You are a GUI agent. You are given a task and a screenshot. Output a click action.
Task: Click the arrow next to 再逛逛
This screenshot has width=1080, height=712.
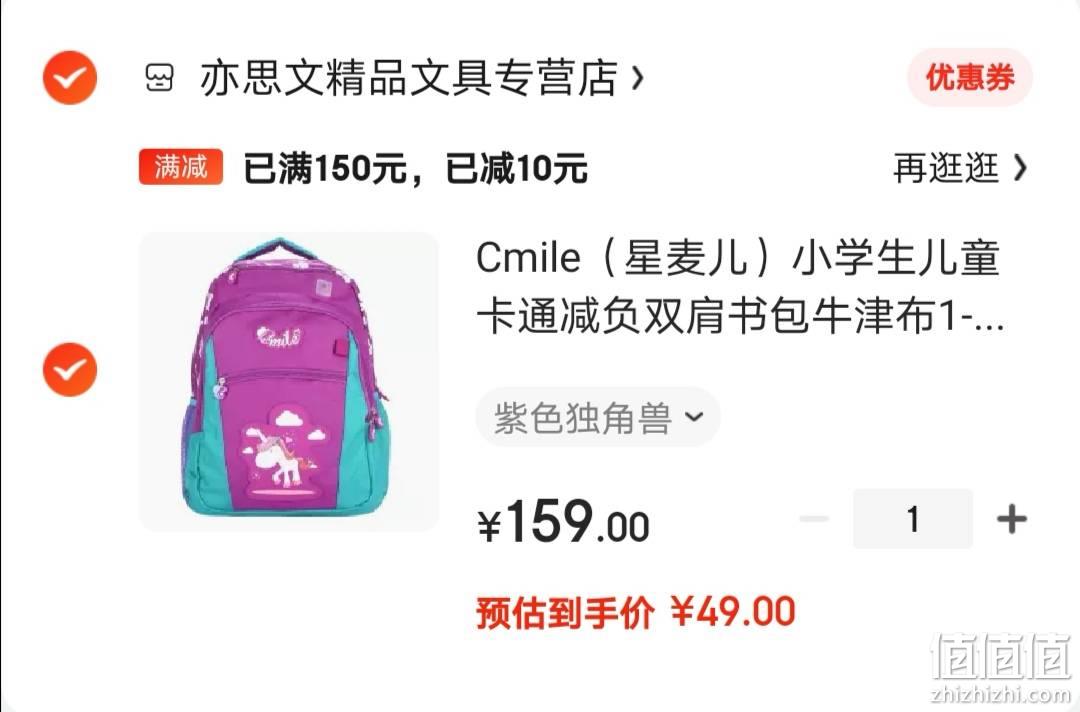1021,168
